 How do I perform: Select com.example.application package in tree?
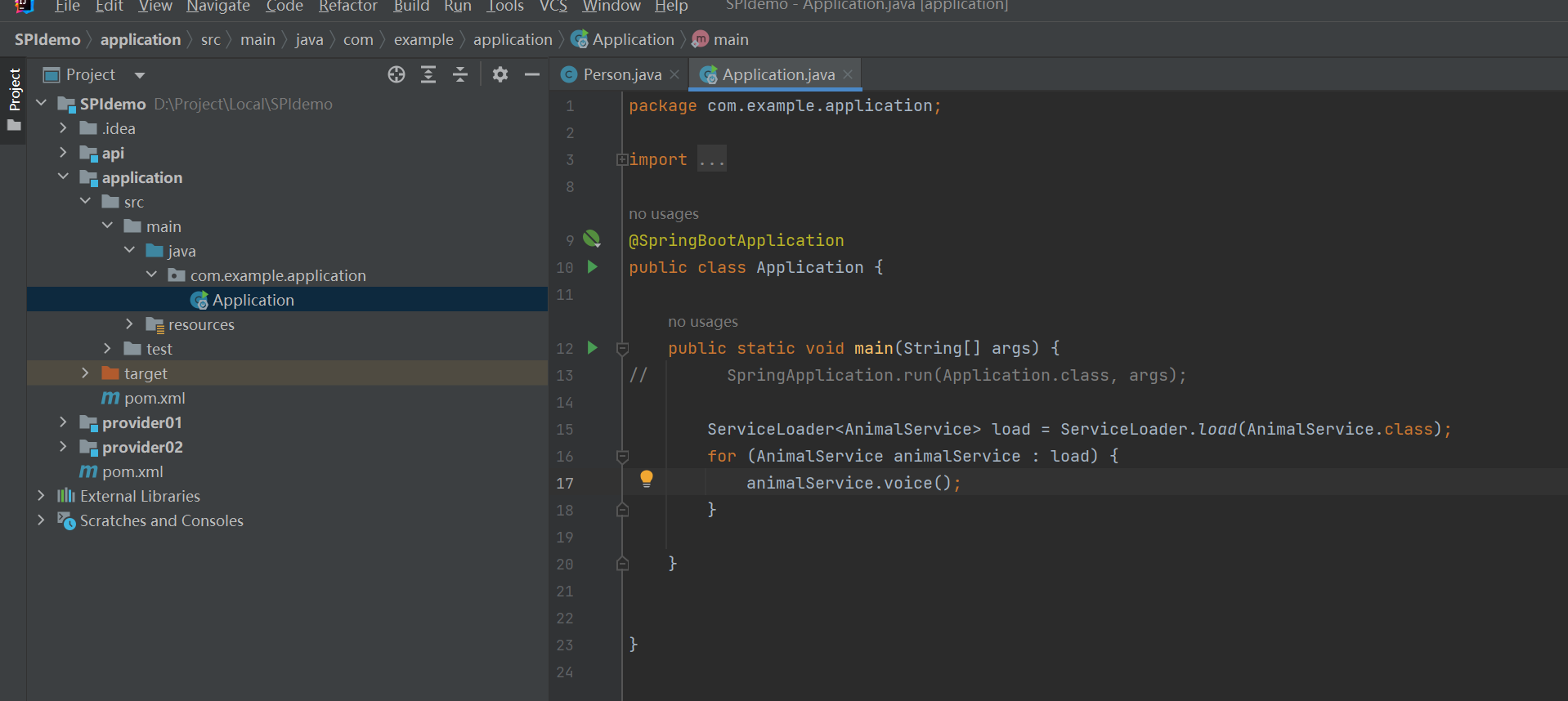[x=278, y=275]
